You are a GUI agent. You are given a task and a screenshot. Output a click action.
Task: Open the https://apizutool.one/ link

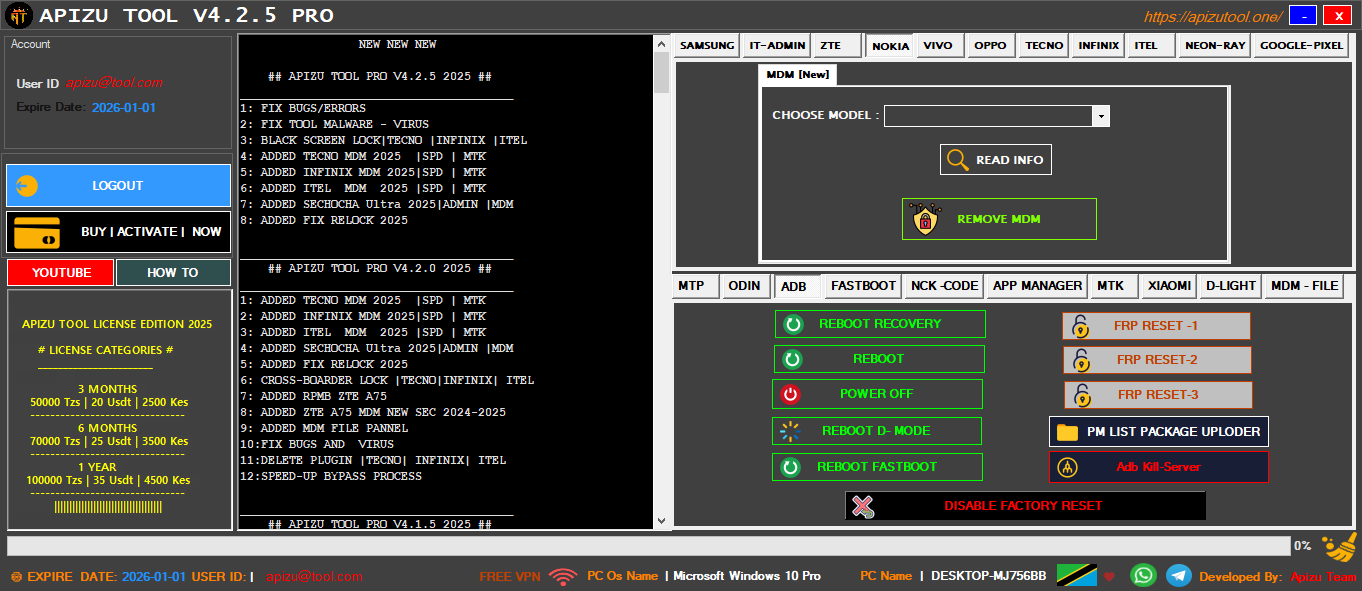1213,17
